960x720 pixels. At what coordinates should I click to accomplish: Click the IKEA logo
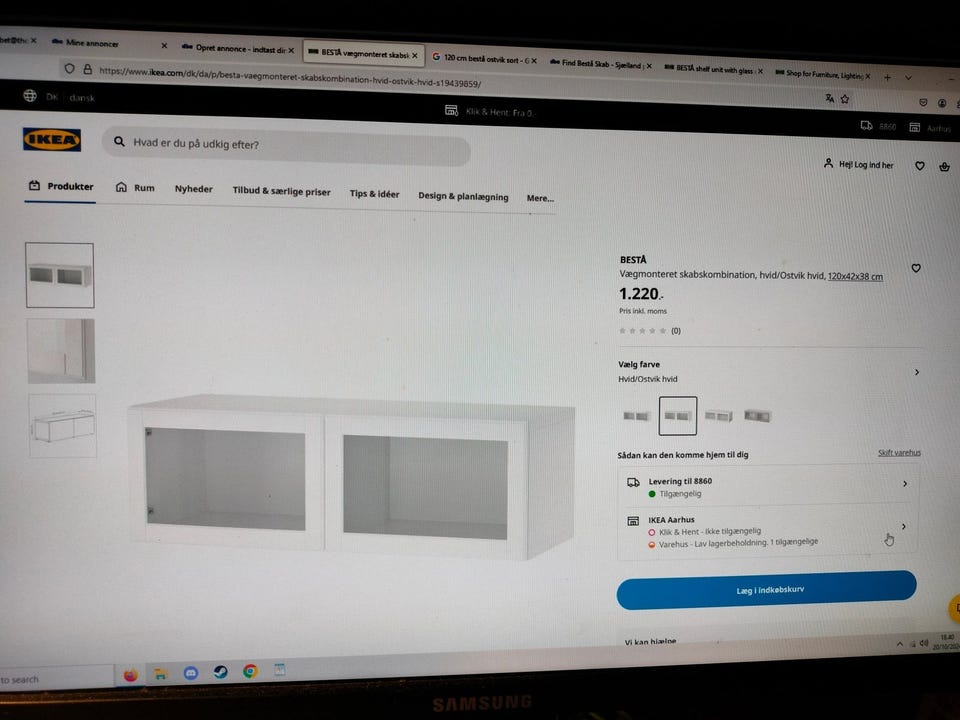pos(52,140)
